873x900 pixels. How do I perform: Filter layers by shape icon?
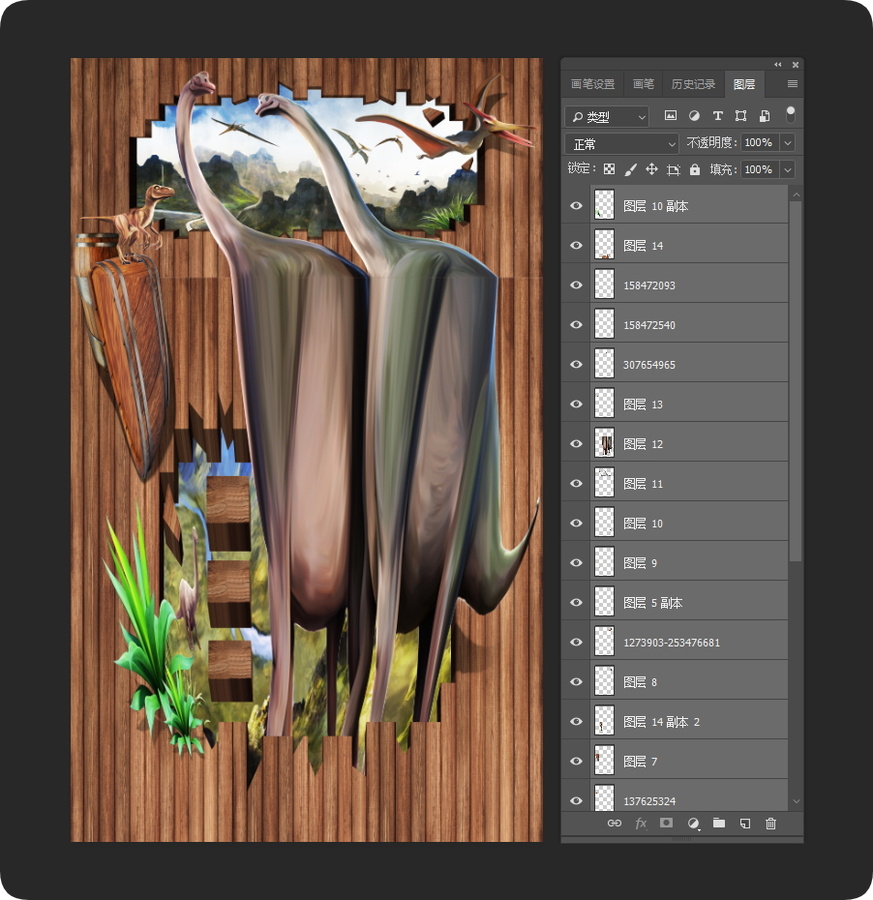coord(741,116)
